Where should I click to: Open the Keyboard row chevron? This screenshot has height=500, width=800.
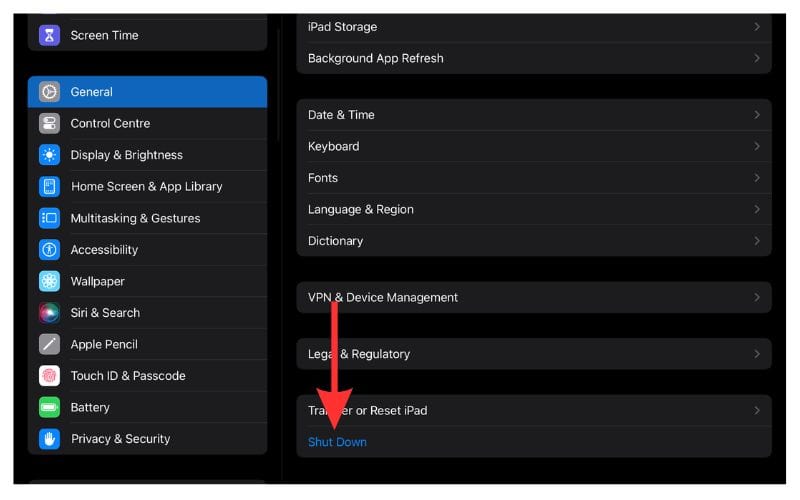click(x=757, y=146)
